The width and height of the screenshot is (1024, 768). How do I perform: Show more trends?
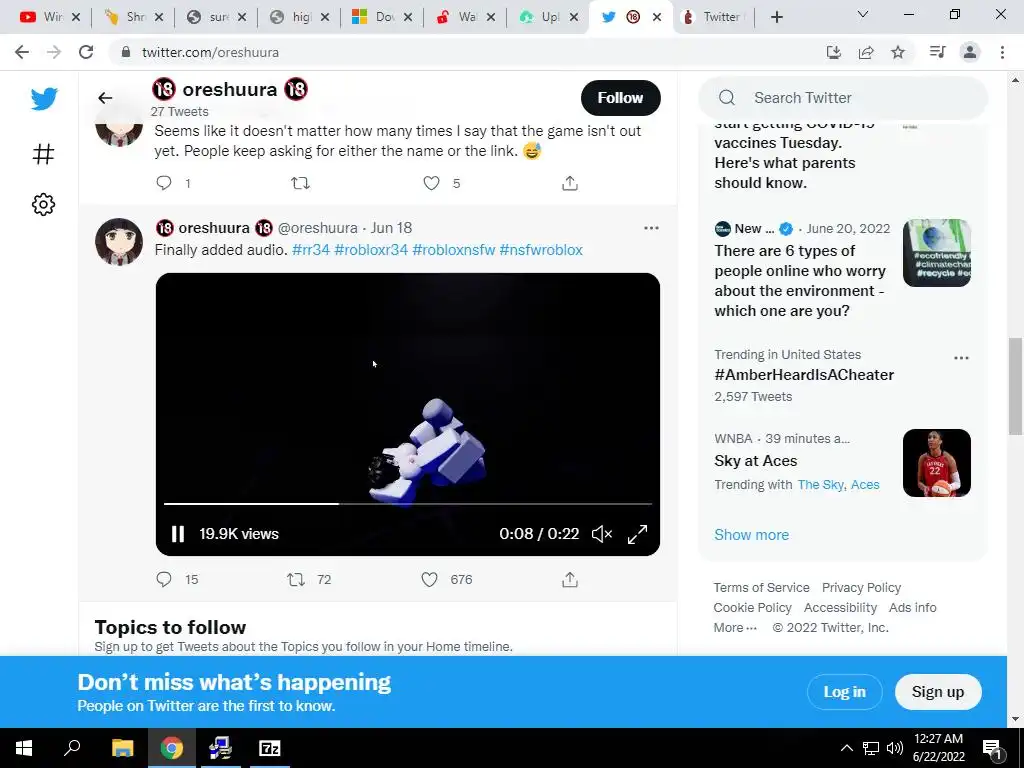(751, 535)
